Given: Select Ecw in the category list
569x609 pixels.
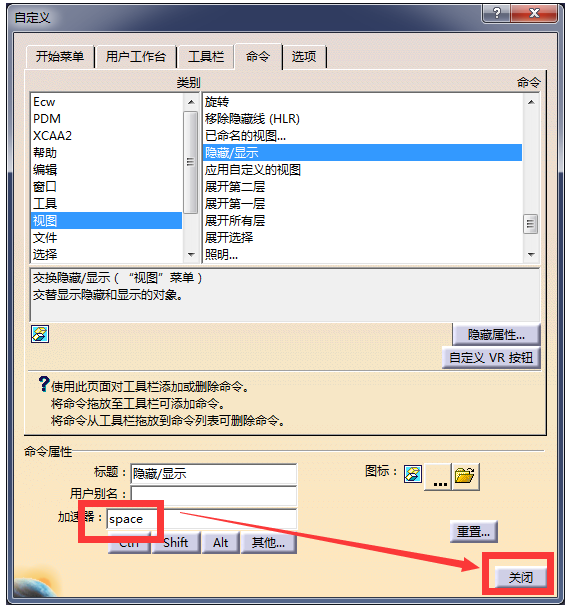Looking at the screenshot, I should [x=106, y=102].
